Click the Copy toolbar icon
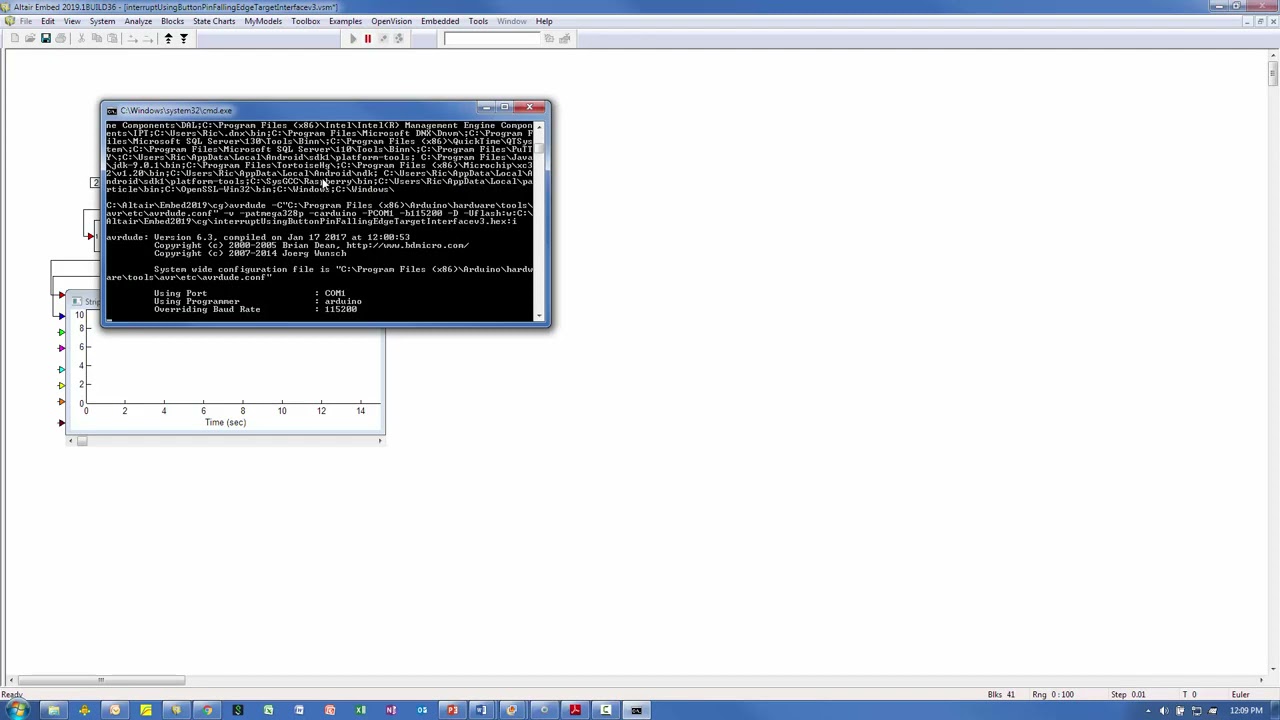 (x=97, y=38)
